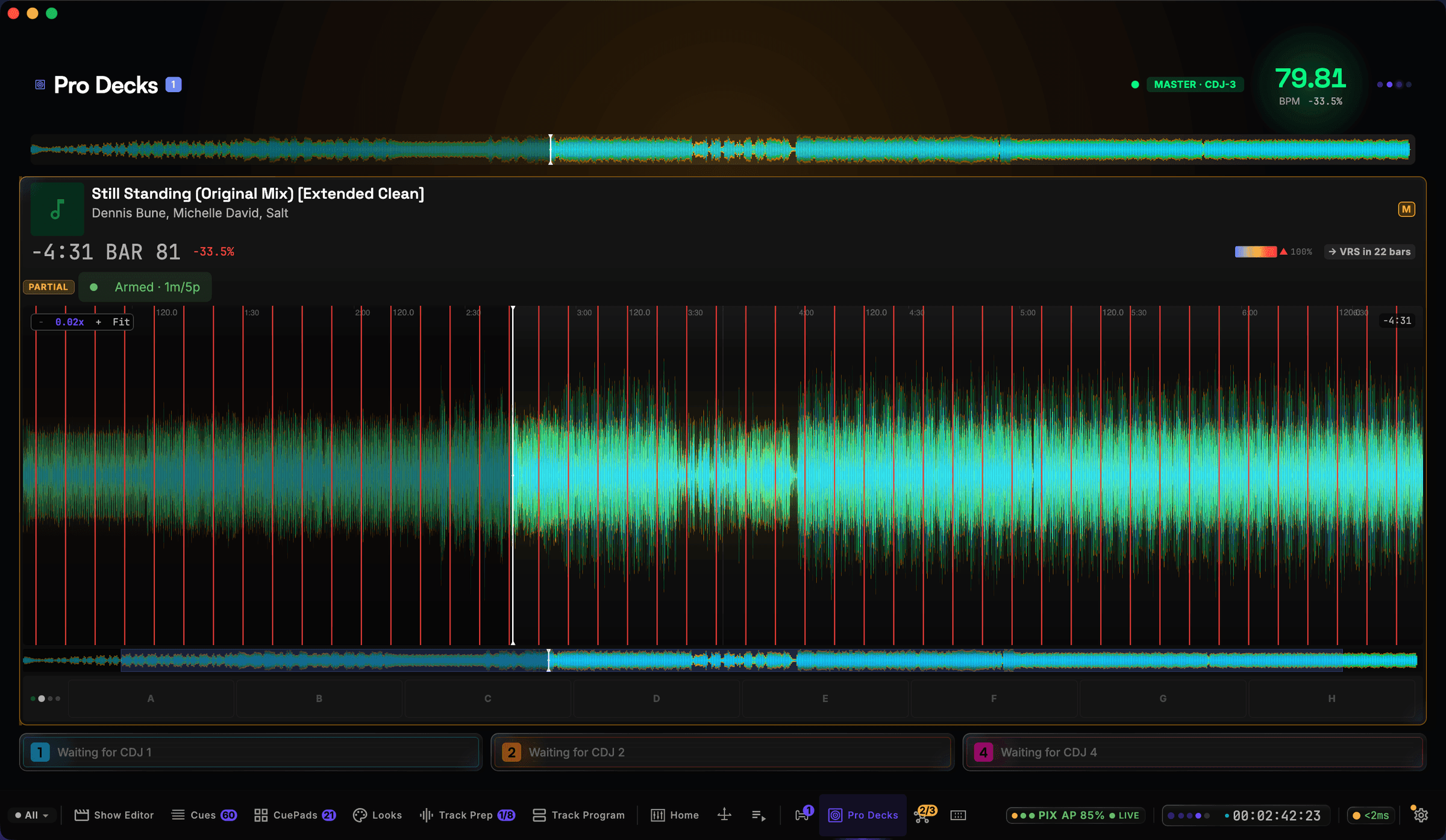Click the axis move icon beside Home

point(725,815)
